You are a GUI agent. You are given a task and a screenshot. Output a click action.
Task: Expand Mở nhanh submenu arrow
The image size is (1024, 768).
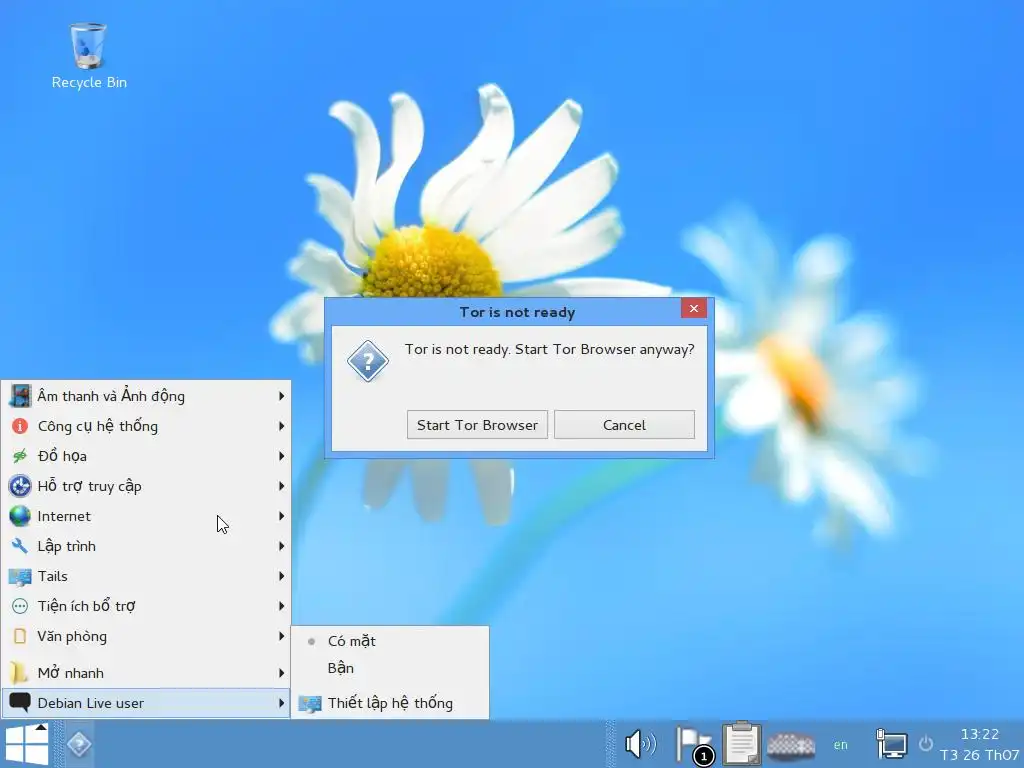point(281,673)
